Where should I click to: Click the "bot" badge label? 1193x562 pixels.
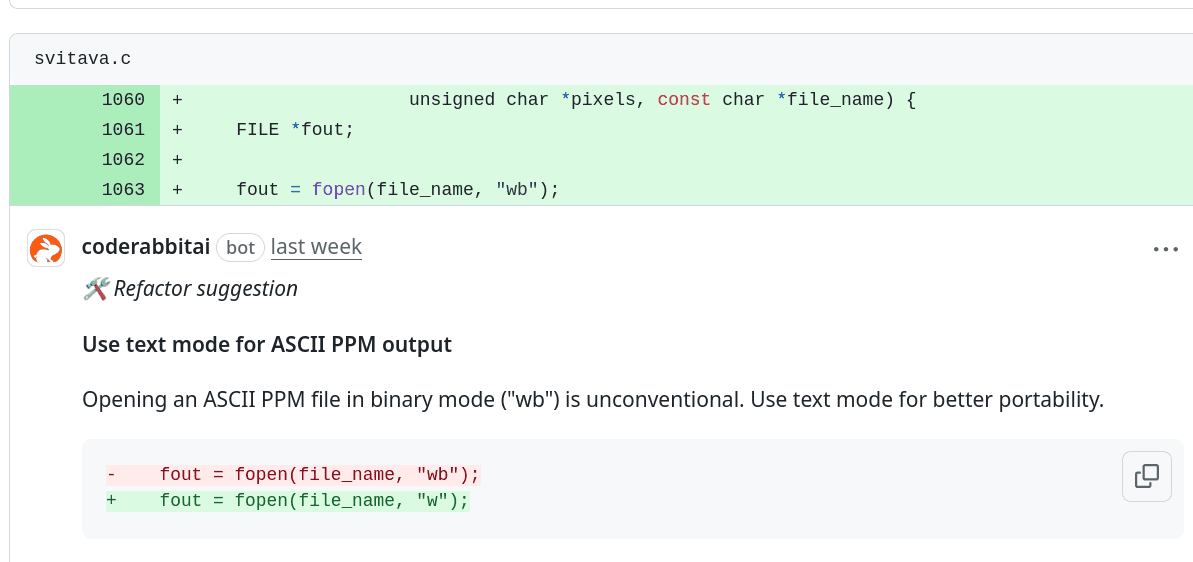[x=240, y=247]
